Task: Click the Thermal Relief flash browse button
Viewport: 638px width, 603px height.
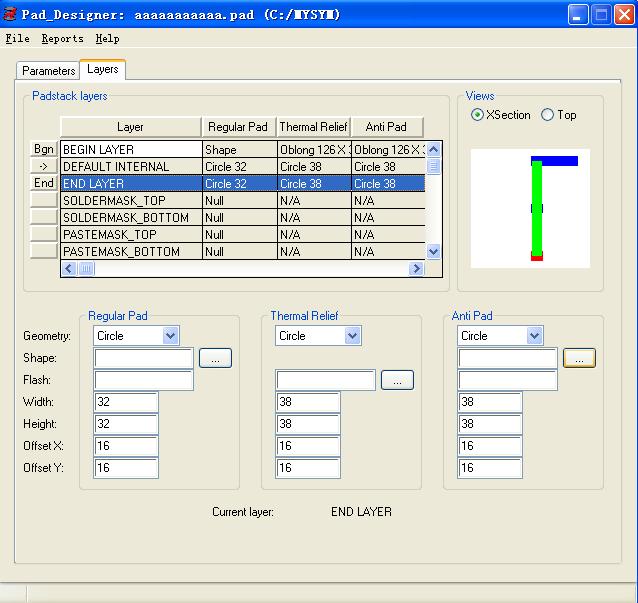Action: tap(397, 380)
